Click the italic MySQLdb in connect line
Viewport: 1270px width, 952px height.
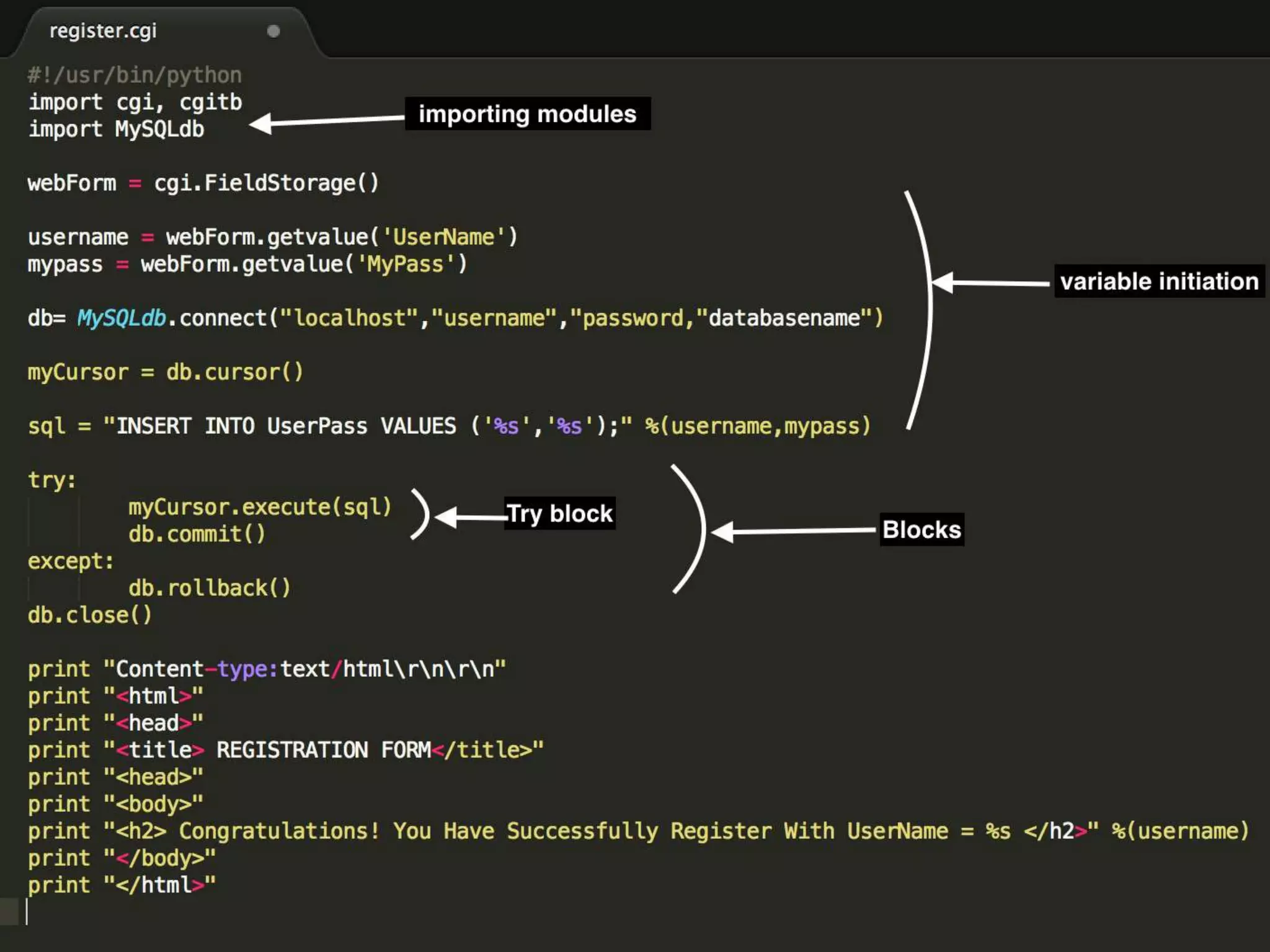[x=122, y=319]
